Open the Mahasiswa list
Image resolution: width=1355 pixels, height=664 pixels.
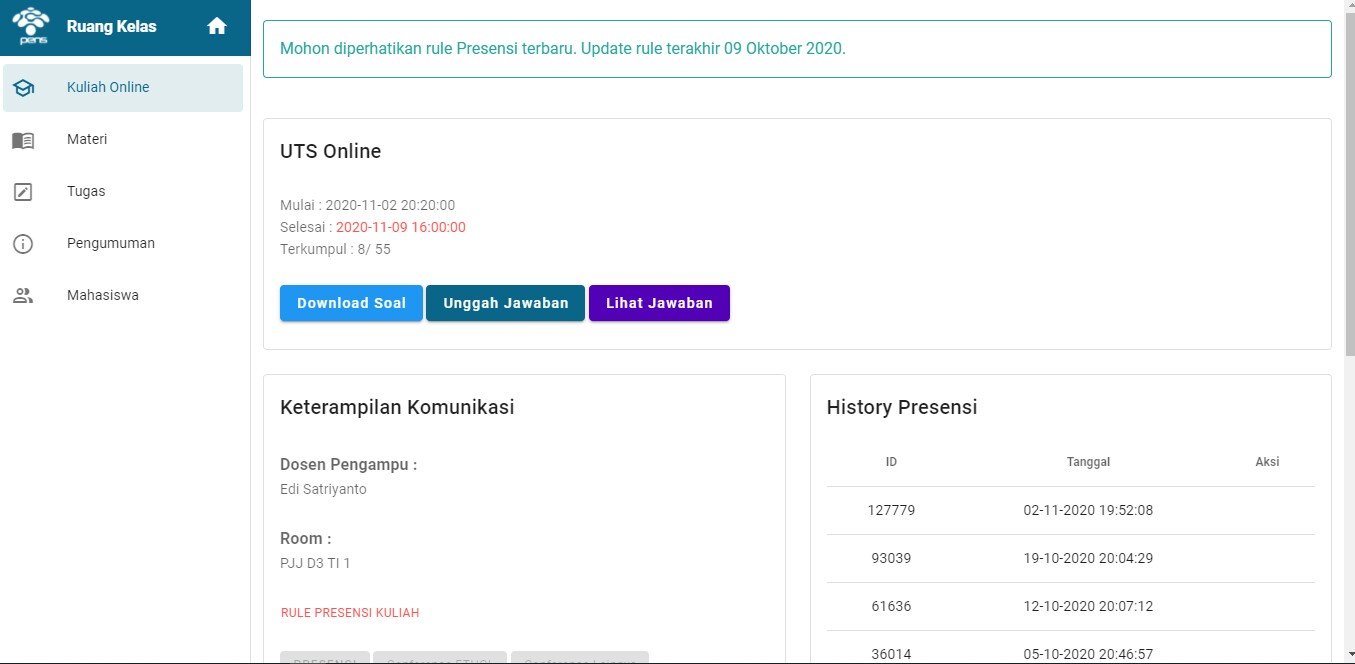(x=123, y=296)
